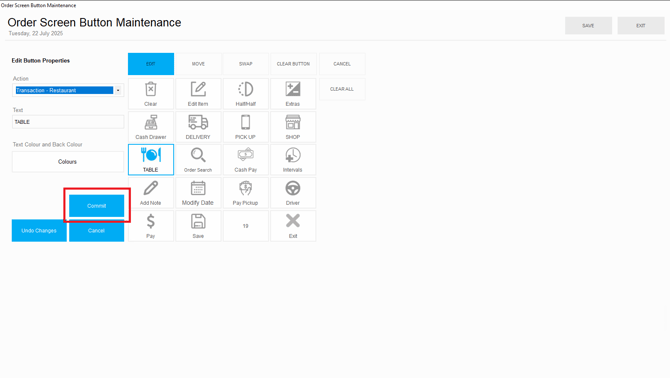Switch to SWAP mode
Image resolution: width=670 pixels, height=378 pixels.
click(x=246, y=64)
